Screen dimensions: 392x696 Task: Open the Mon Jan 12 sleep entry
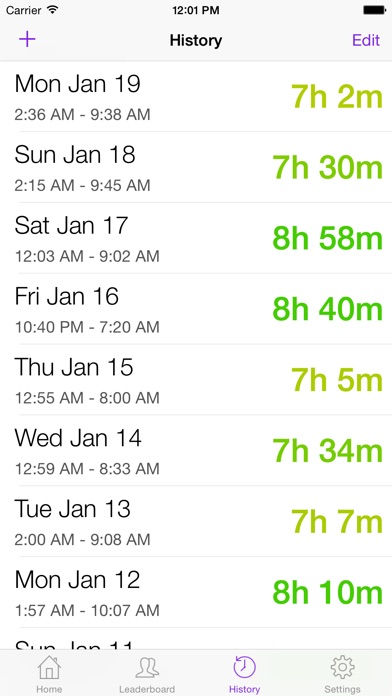tap(196, 592)
